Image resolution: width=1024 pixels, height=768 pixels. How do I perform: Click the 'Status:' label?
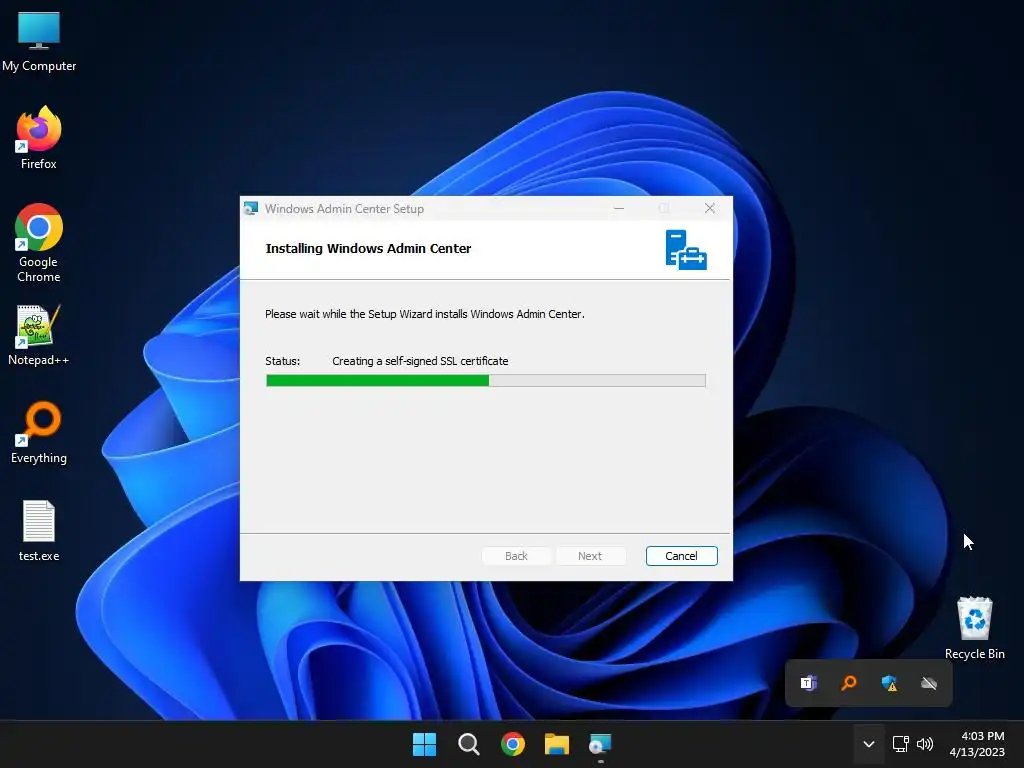click(x=283, y=361)
